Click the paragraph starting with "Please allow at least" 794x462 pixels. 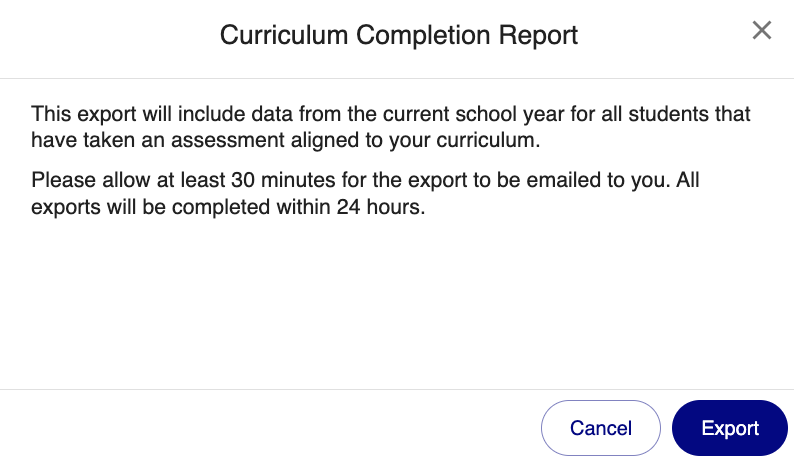(365, 194)
